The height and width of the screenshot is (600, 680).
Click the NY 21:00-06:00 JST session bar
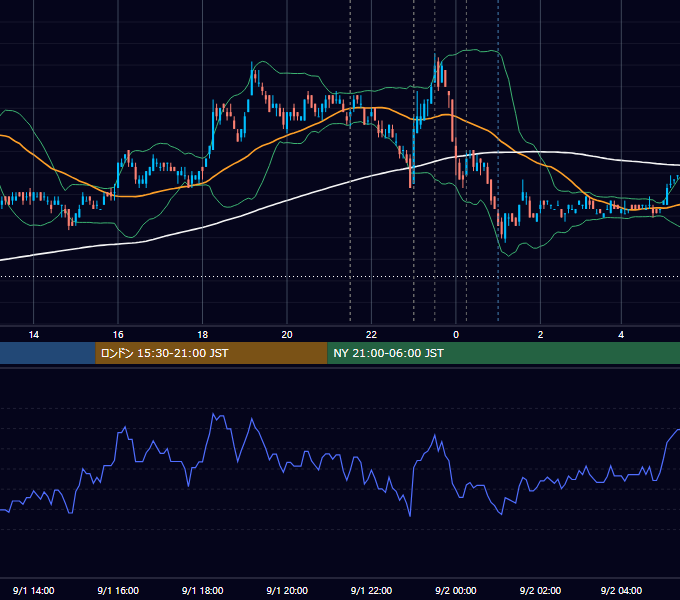tap(503, 353)
